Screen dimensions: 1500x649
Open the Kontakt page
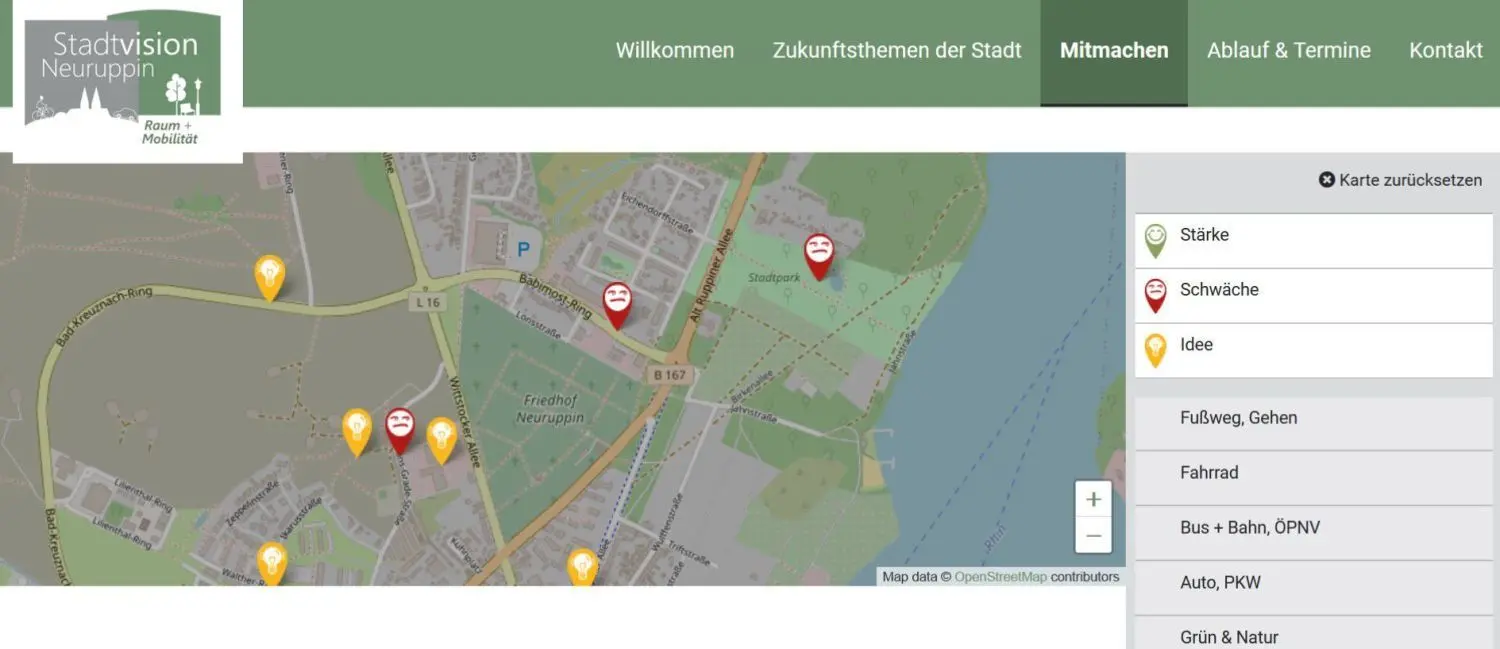pyautogui.click(x=1446, y=50)
